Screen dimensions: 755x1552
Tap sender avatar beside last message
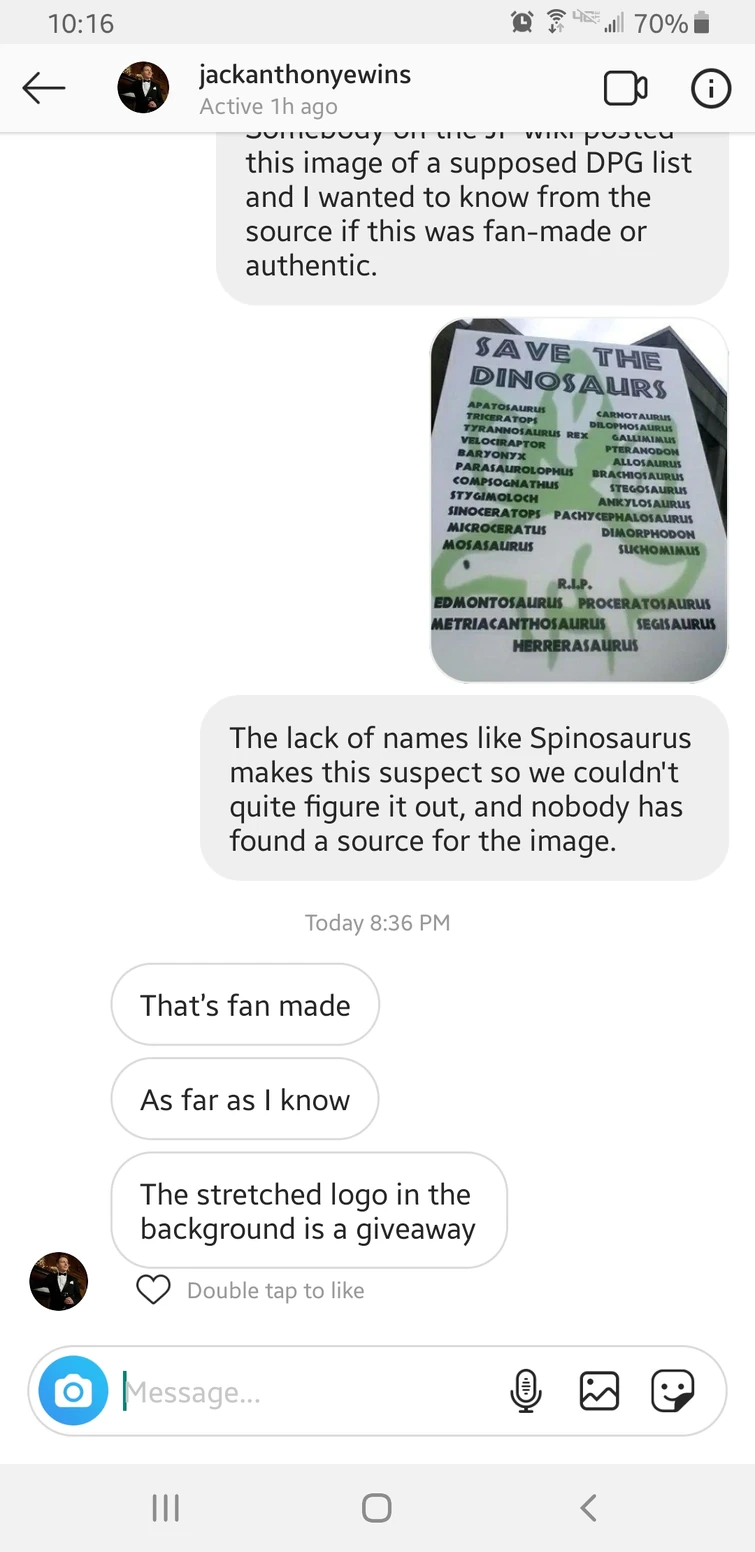pos(59,1281)
